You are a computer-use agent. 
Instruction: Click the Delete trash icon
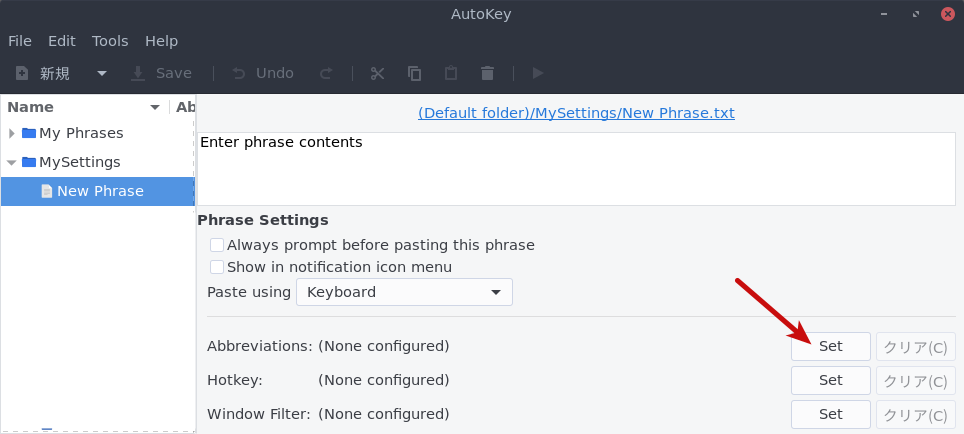point(488,73)
